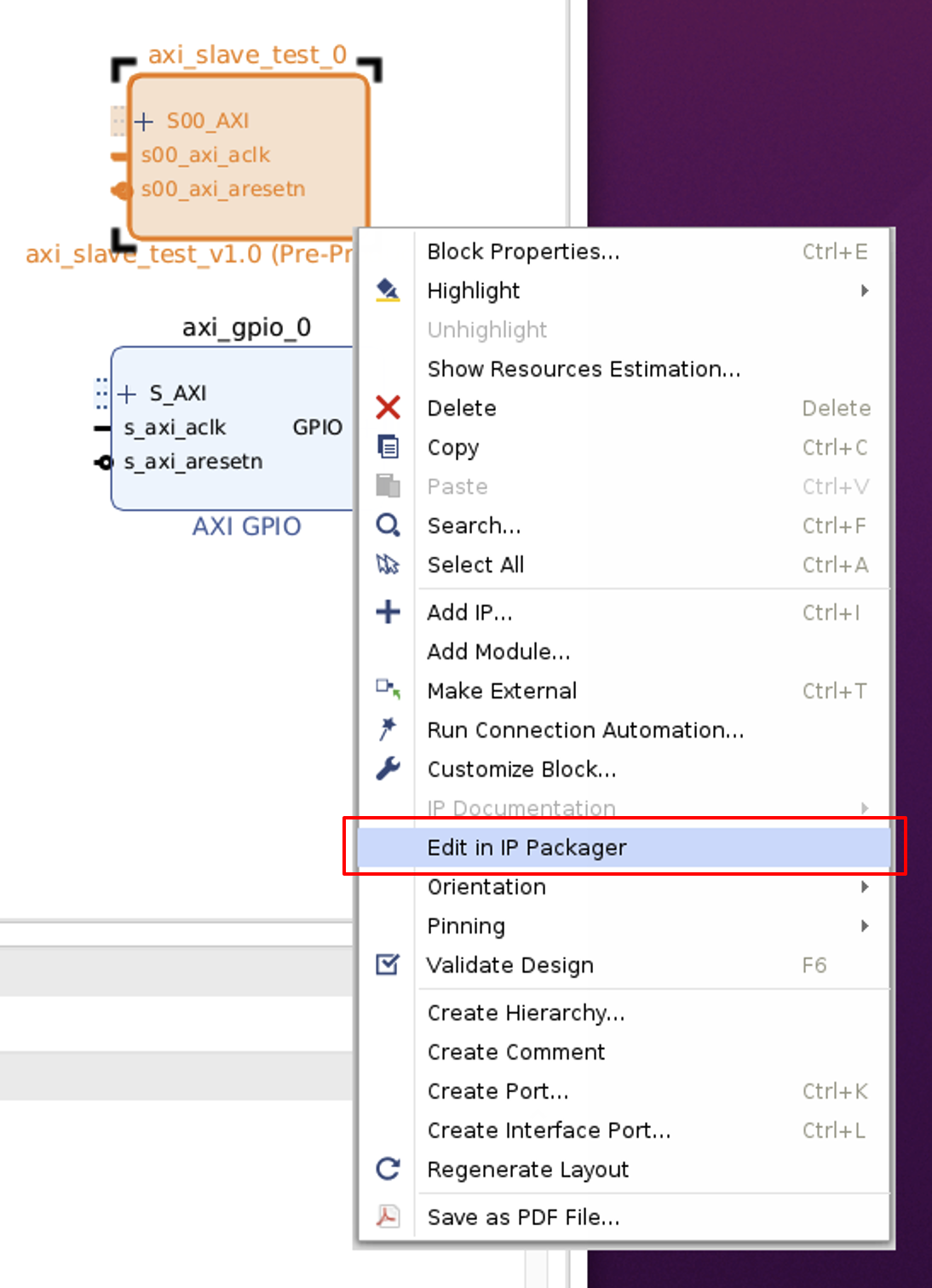Click the Add IP plus icon

pos(388,612)
